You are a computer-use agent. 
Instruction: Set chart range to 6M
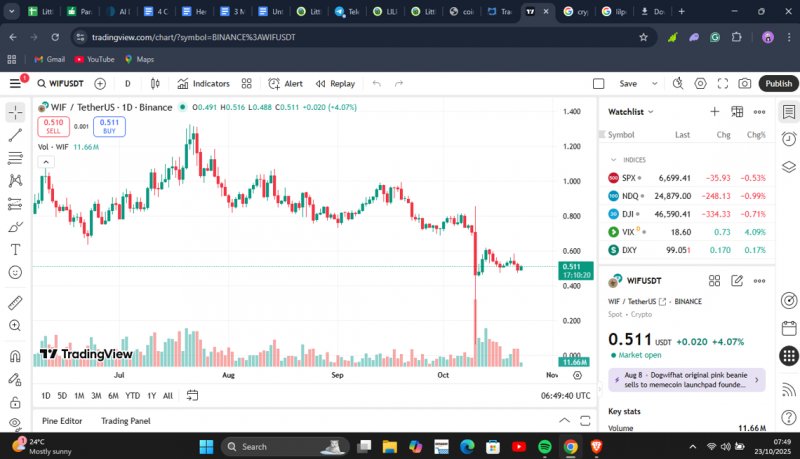[x=113, y=396]
